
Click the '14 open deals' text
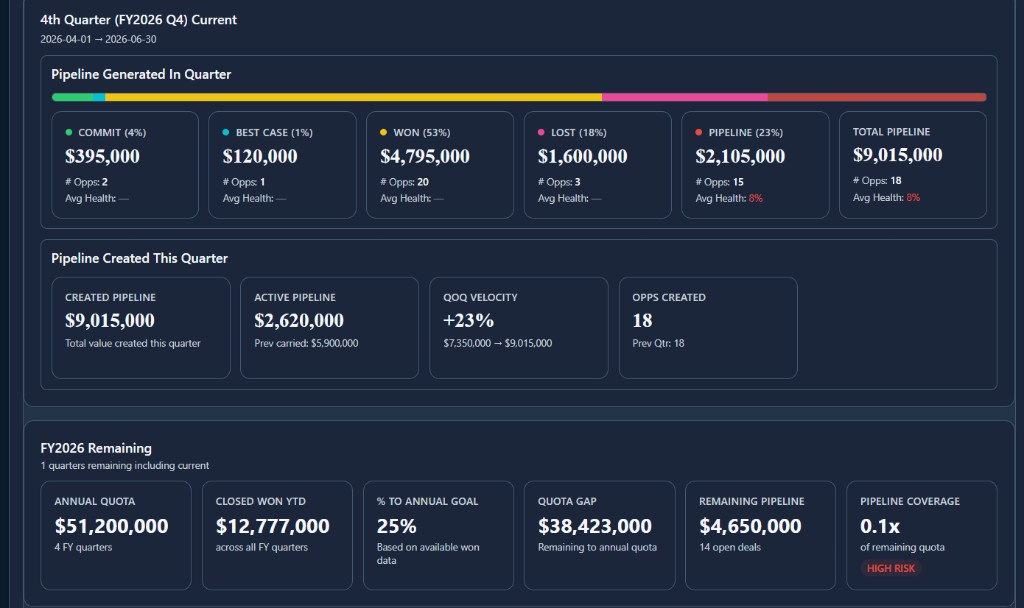pyautogui.click(x=730, y=547)
